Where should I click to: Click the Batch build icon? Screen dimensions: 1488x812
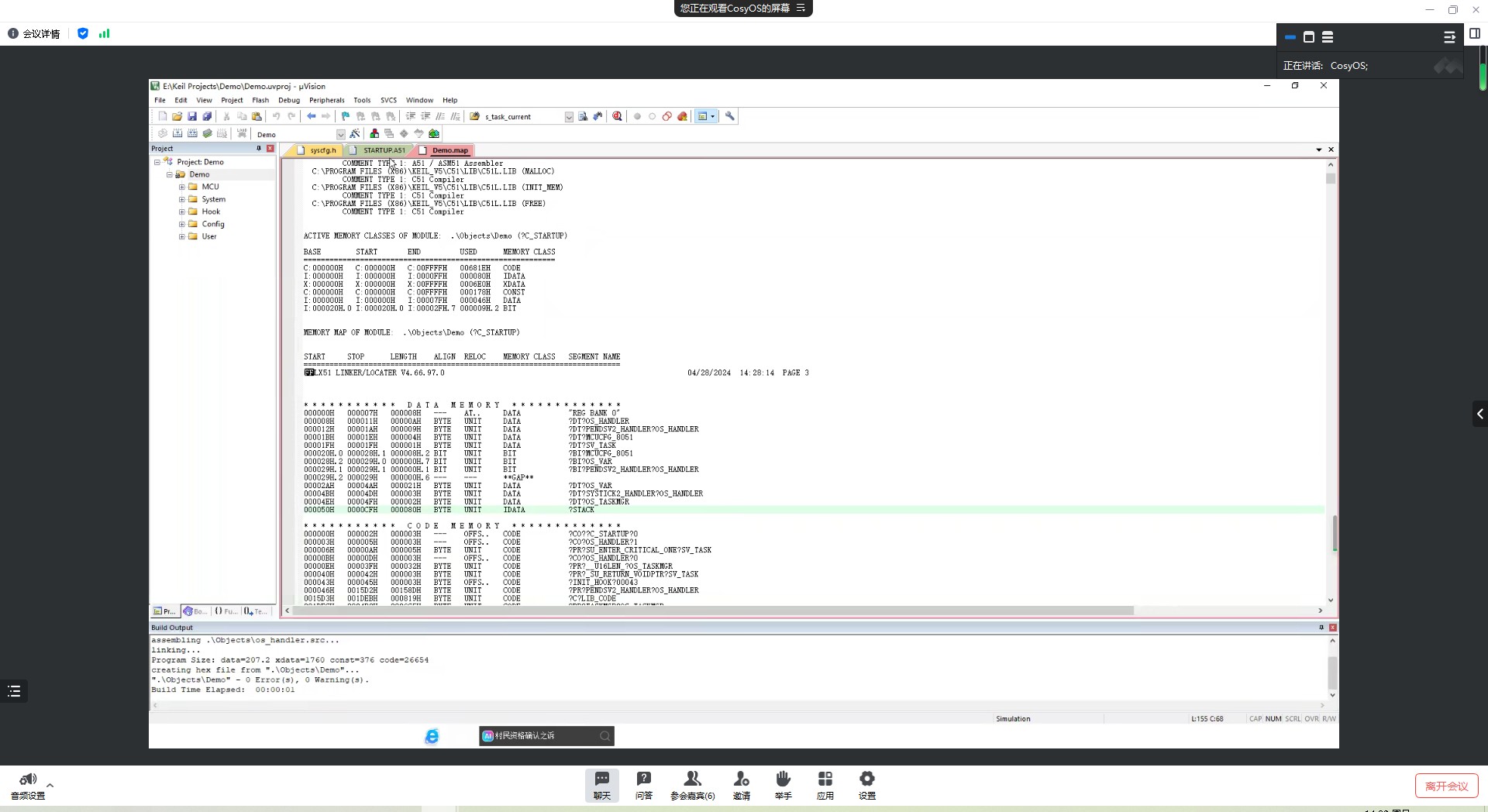[x=207, y=133]
